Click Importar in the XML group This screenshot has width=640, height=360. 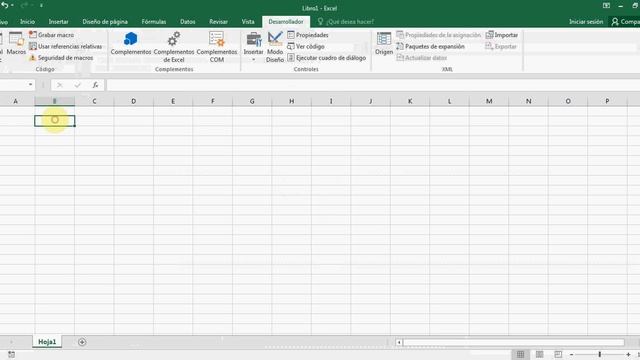click(502, 35)
